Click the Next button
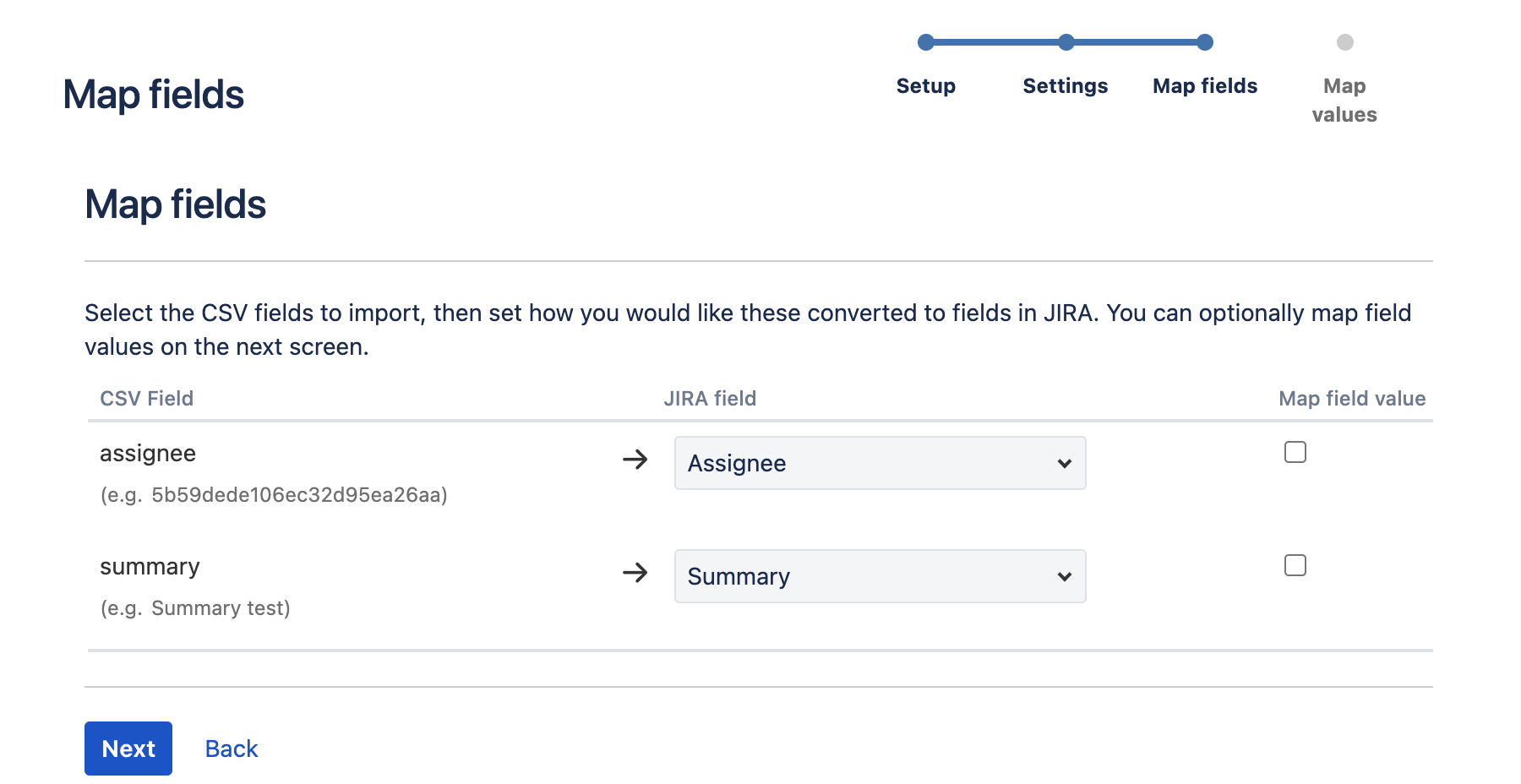This screenshot has width=1521, height=784. point(128,749)
